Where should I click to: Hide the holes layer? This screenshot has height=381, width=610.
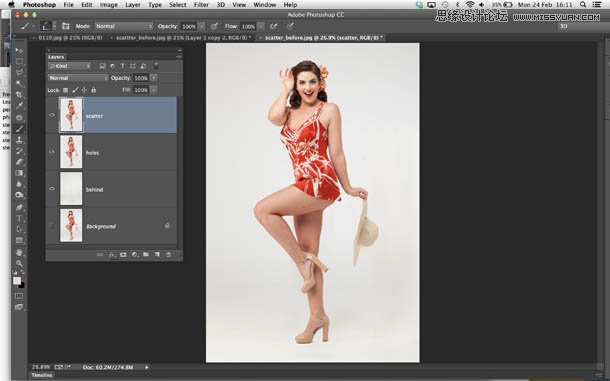pyautogui.click(x=52, y=152)
